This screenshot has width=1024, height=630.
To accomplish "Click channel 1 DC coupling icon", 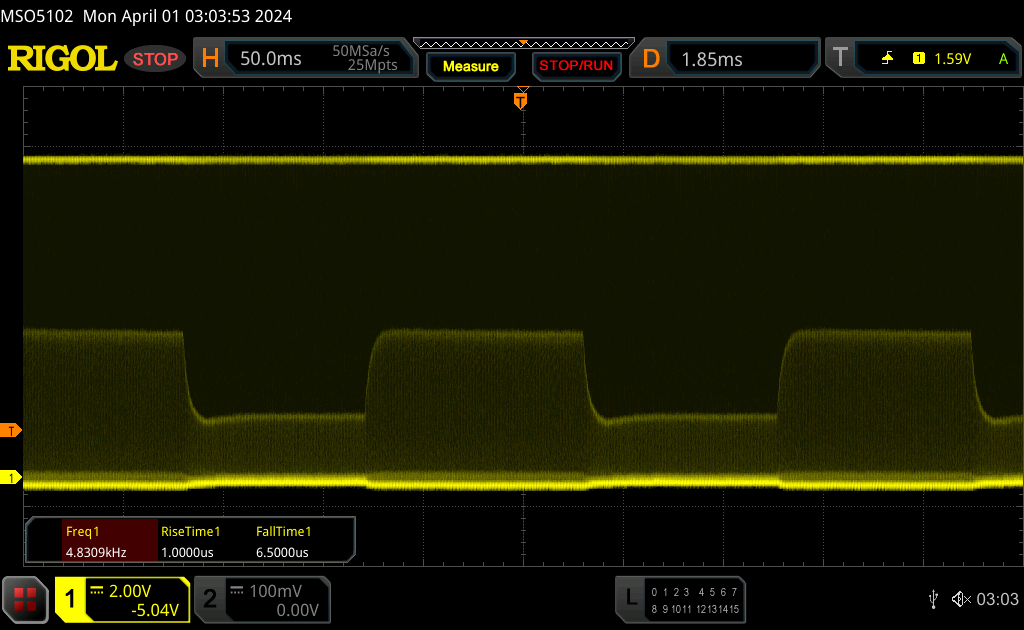I will tap(97, 591).
